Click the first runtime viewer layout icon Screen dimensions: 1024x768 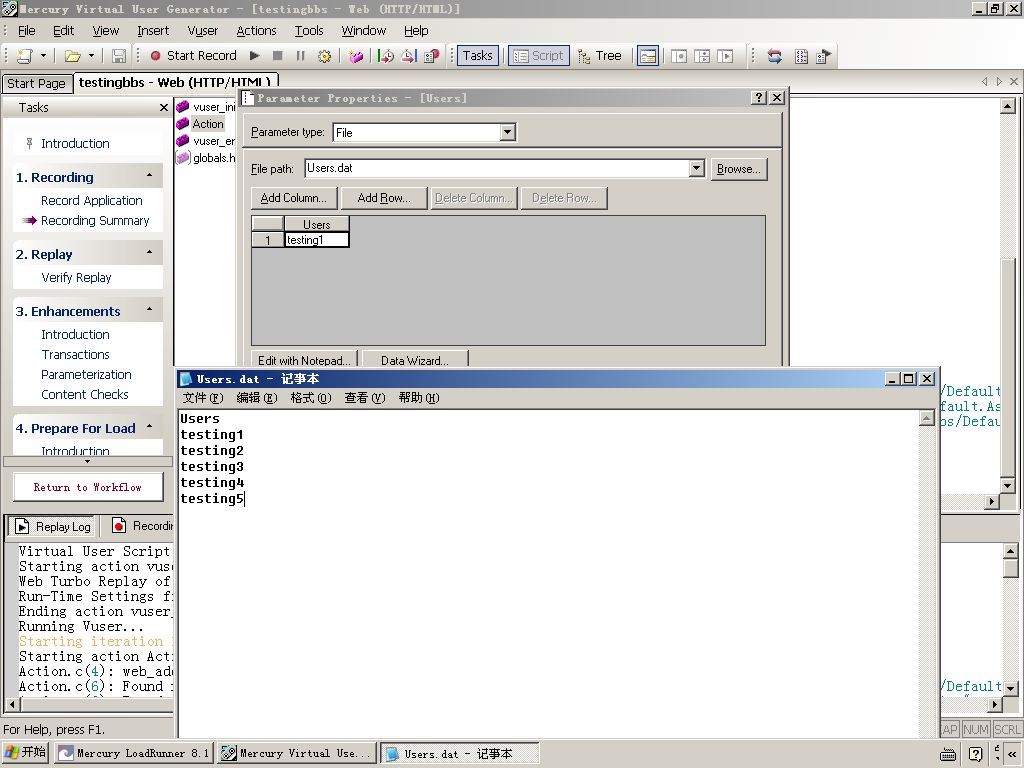[x=679, y=56]
